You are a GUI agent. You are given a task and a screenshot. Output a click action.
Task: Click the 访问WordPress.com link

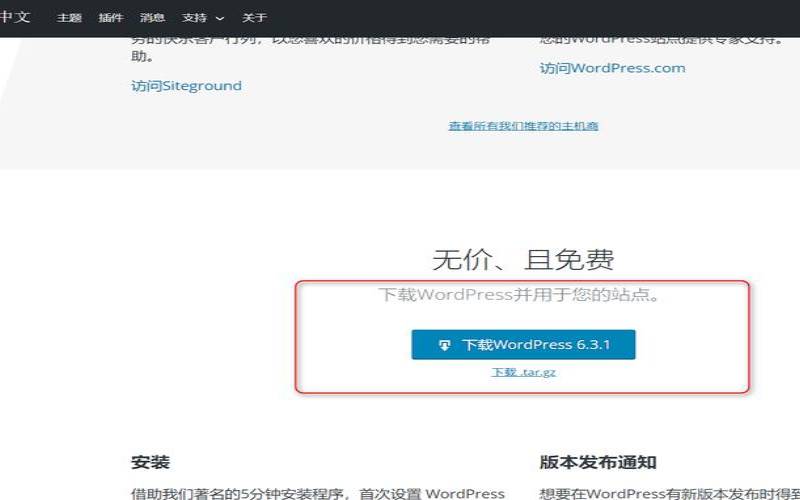[612, 68]
